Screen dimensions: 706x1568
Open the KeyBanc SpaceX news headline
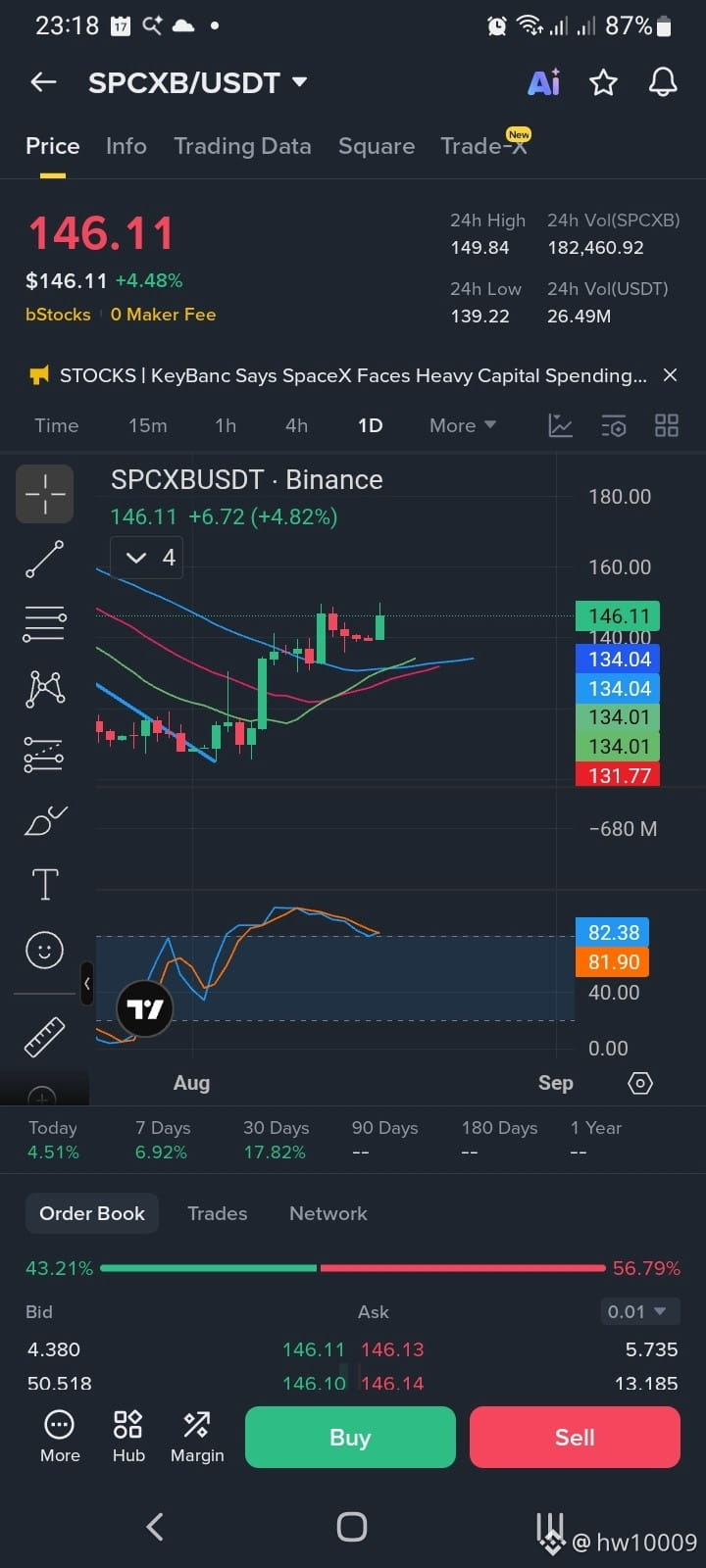click(353, 375)
